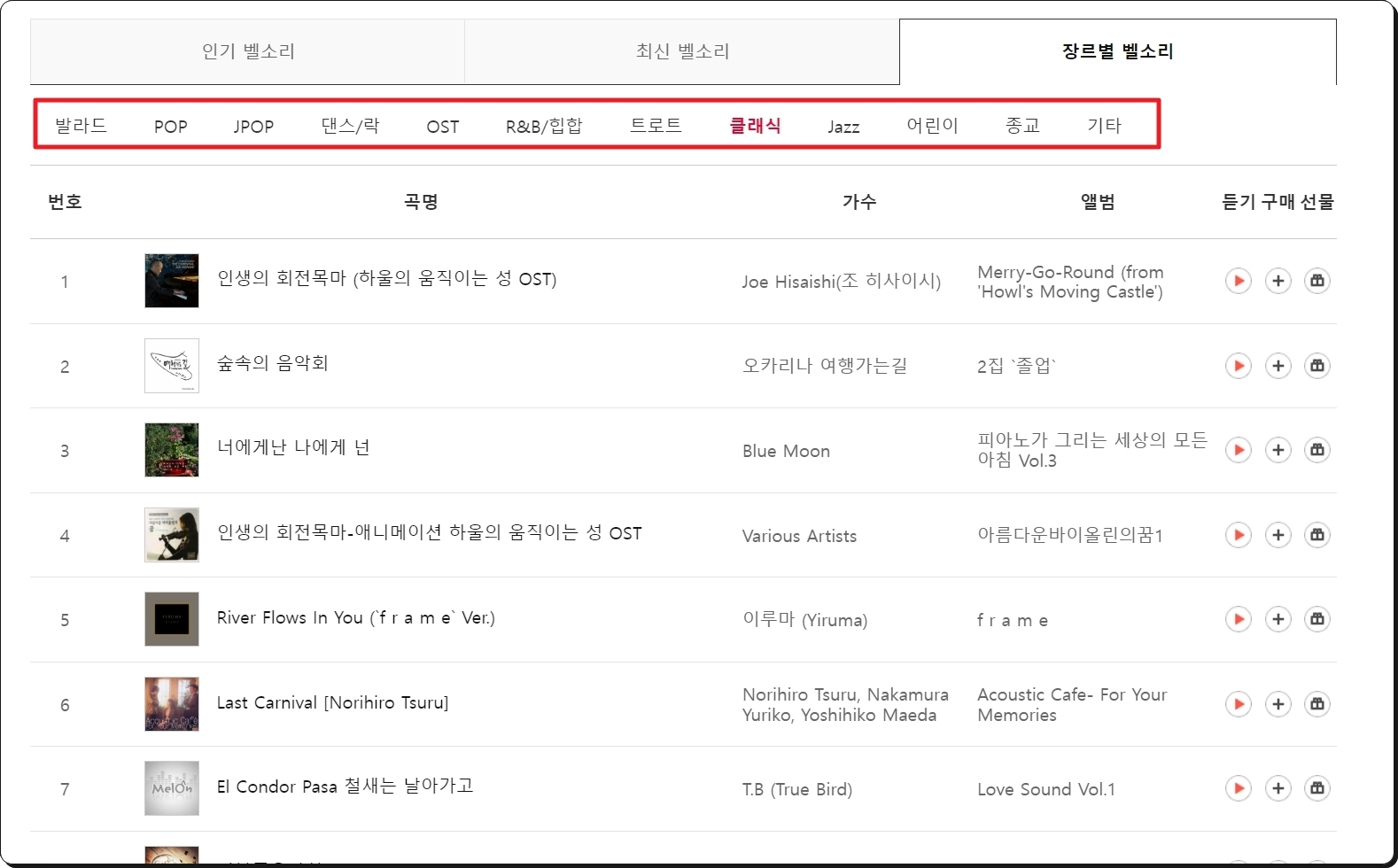Select the JPOP genre
The height and width of the screenshot is (868, 1398).
(x=253, y=127)
